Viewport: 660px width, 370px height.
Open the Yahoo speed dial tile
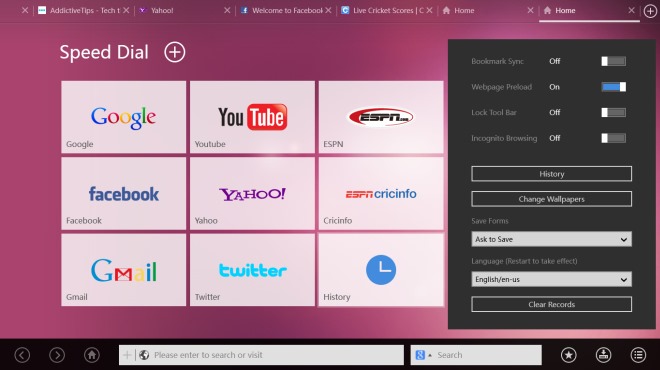(252, 194)
